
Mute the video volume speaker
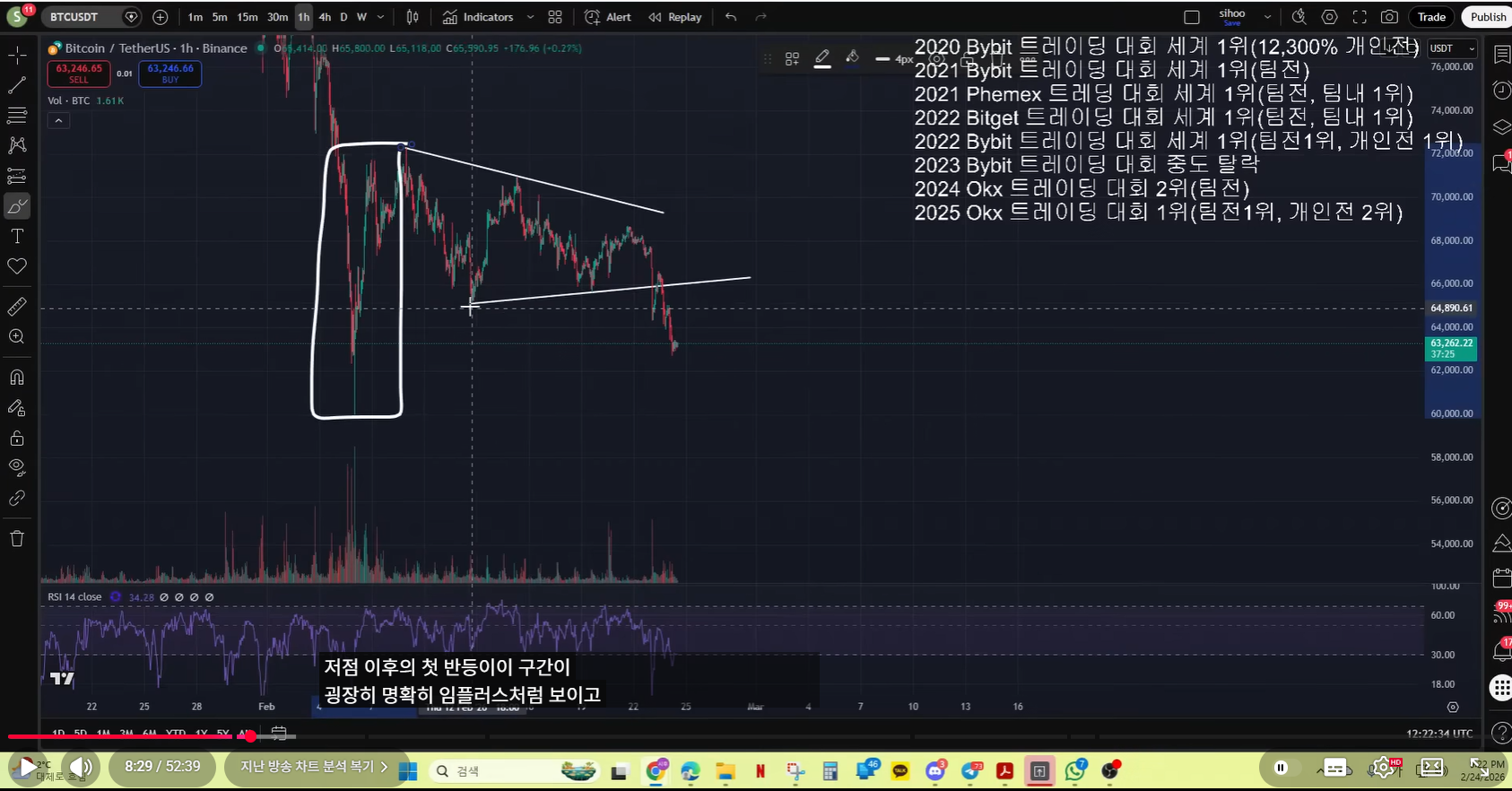(81, 768)
